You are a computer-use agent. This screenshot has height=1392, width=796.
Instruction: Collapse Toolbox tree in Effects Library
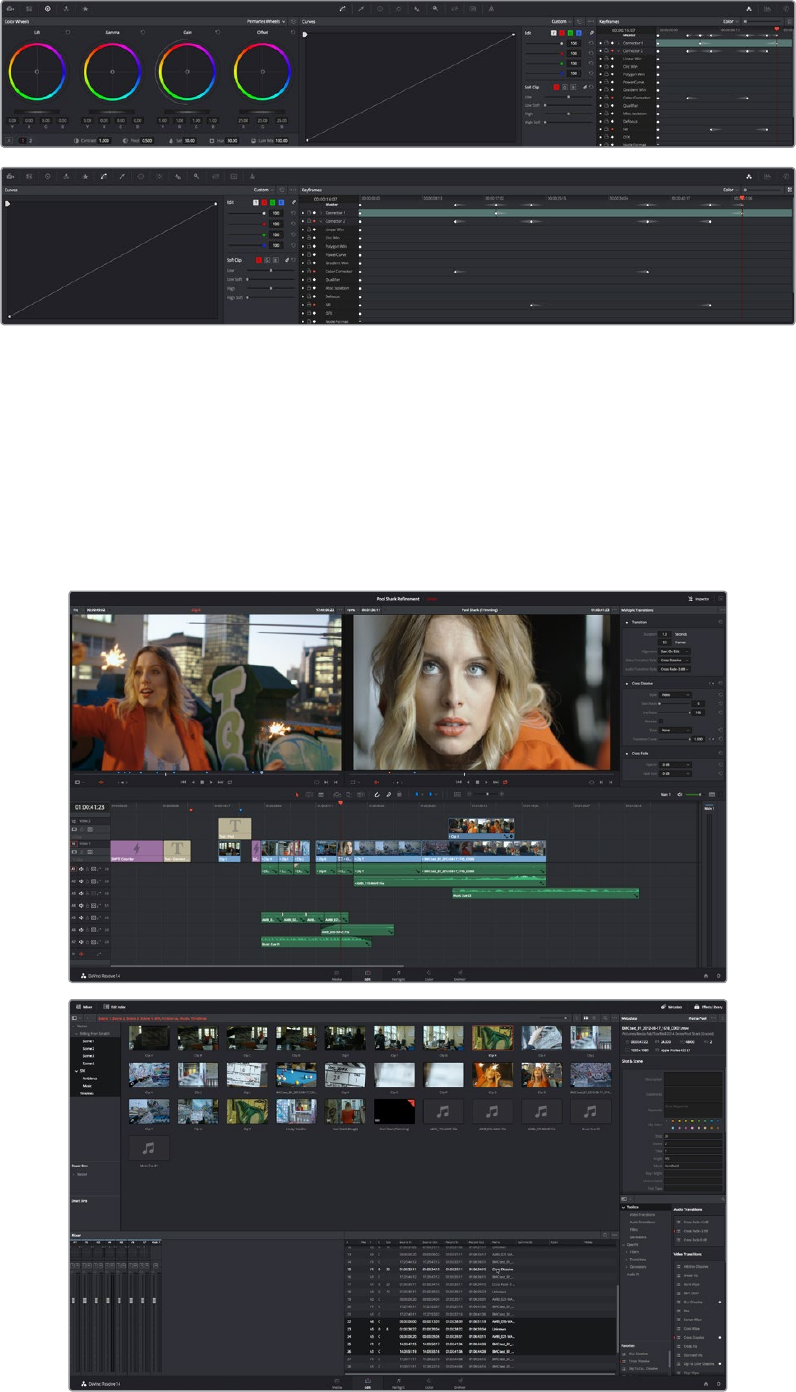click(624, 1207)
